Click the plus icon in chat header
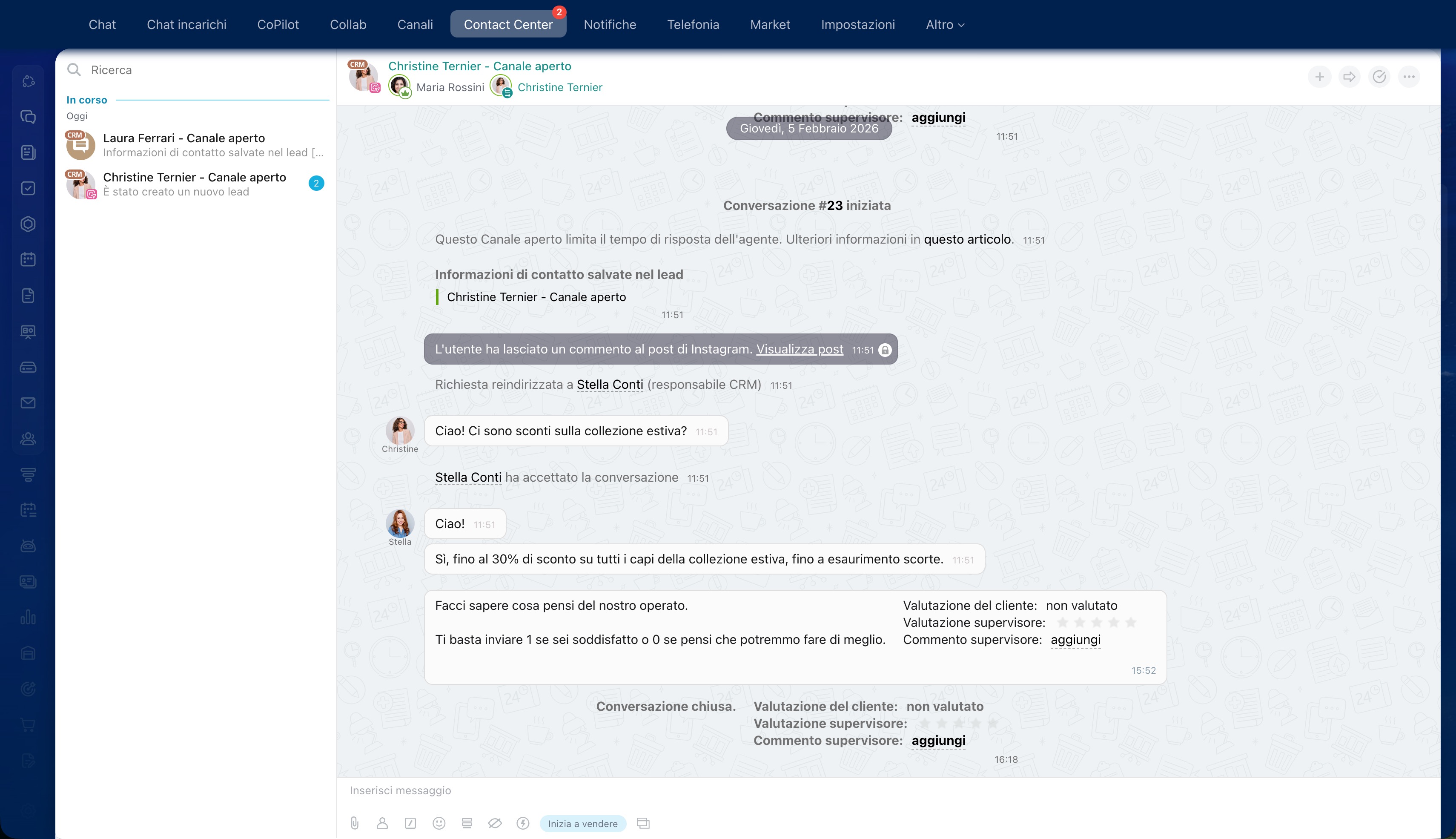 point(1319,77)
